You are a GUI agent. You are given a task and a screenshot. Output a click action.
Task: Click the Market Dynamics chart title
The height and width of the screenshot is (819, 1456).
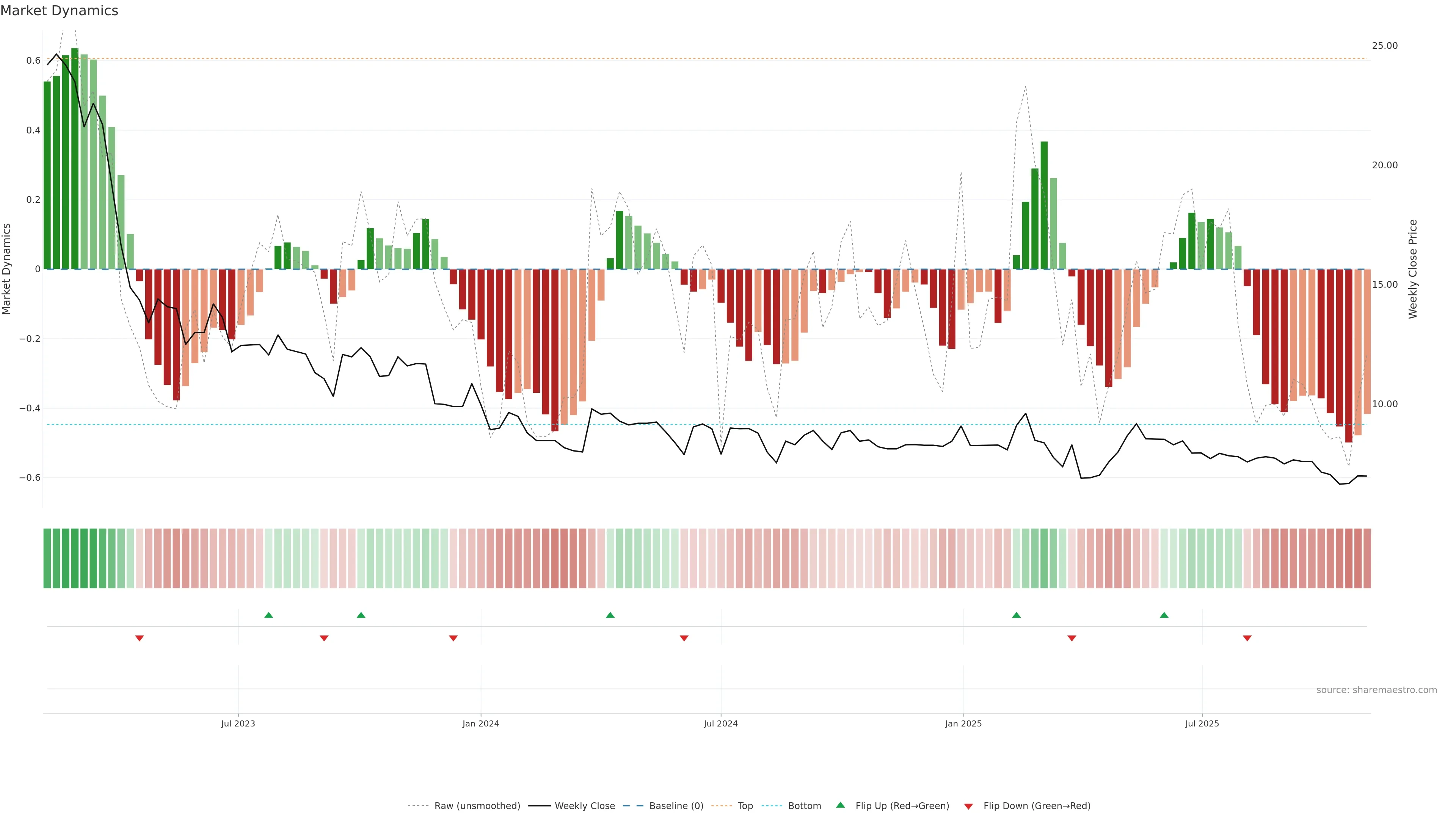60,11
